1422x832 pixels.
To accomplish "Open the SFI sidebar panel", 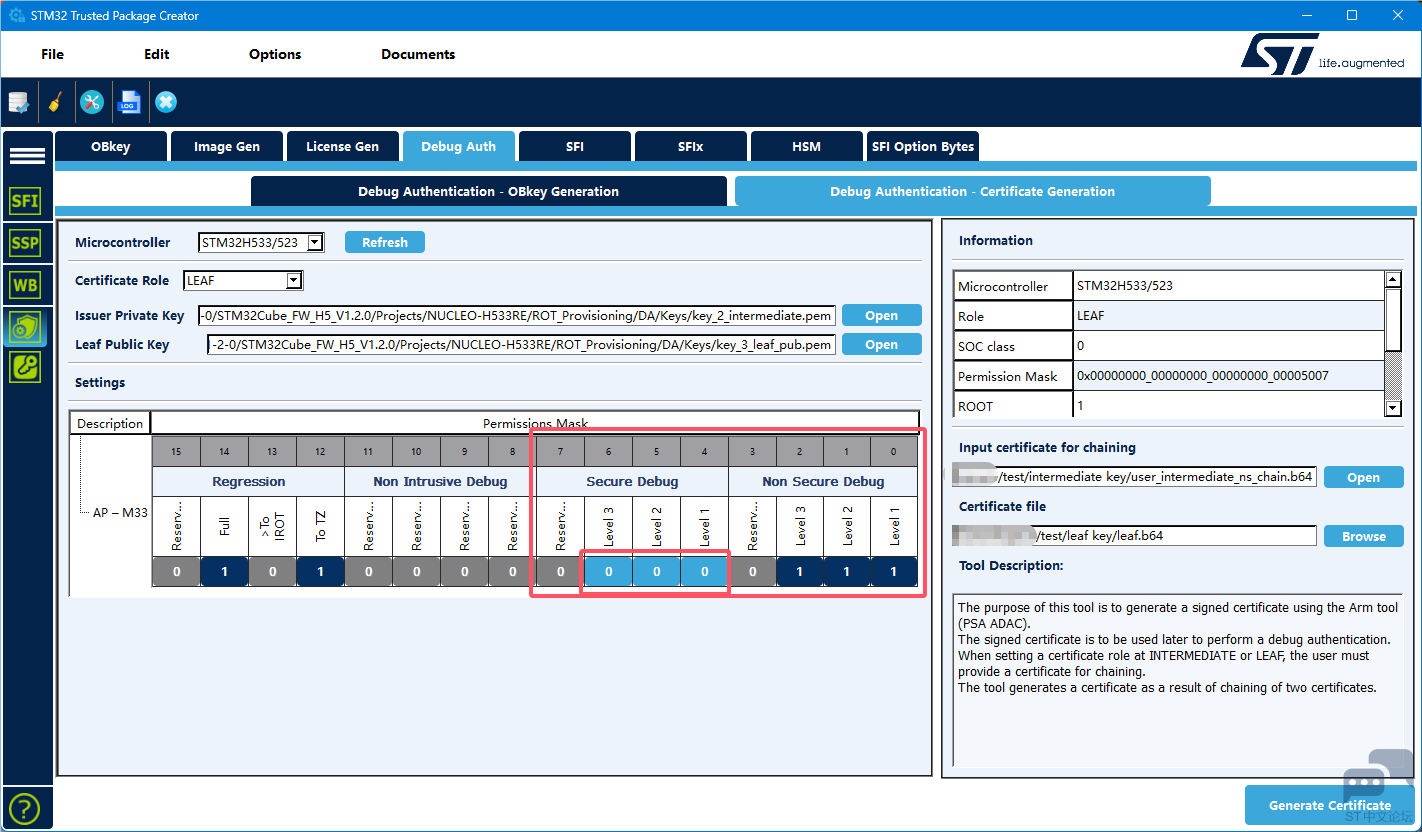I will tap(25, 201).
